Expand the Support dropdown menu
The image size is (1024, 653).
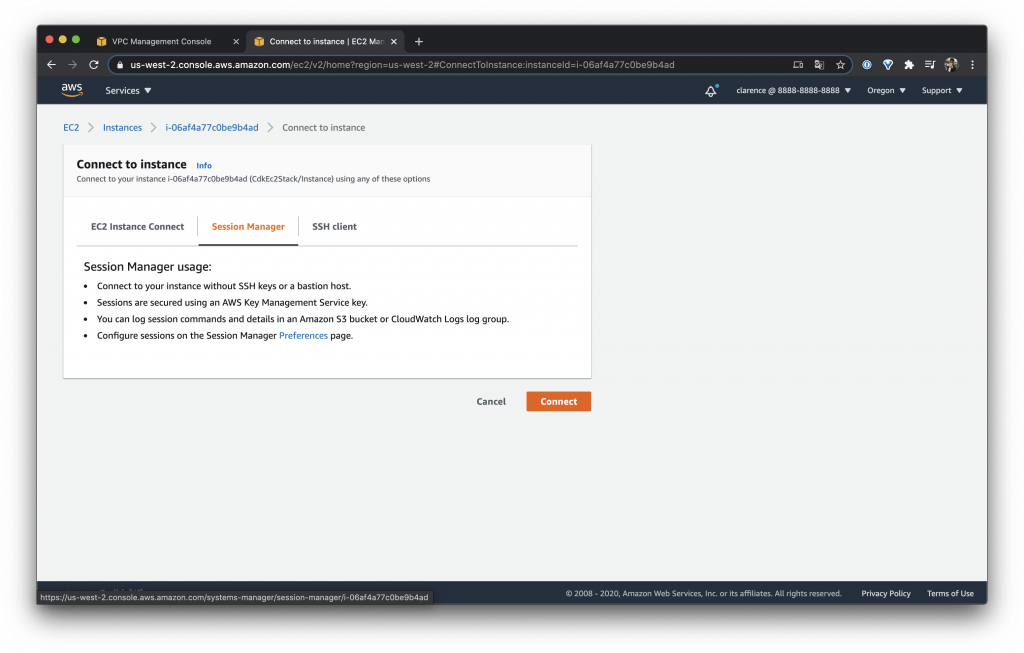(942, 91)
